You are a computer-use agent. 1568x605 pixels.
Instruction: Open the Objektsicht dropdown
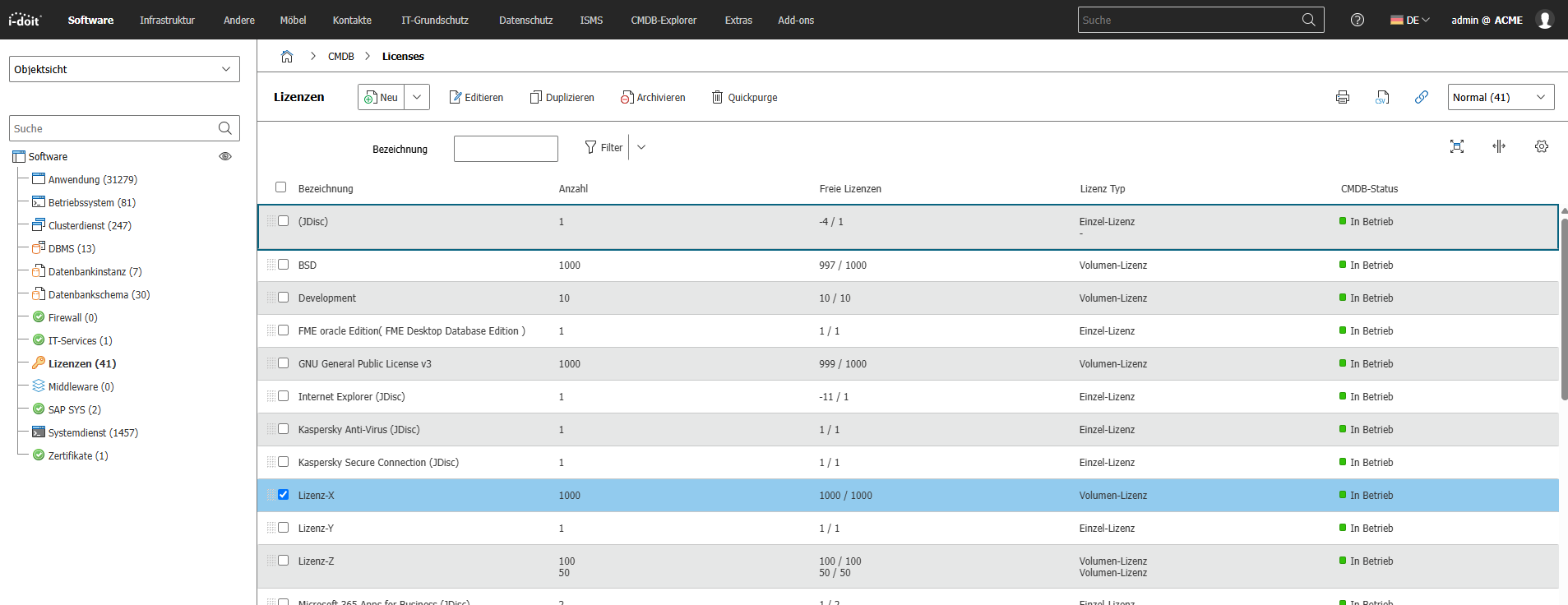click(124, 69)
